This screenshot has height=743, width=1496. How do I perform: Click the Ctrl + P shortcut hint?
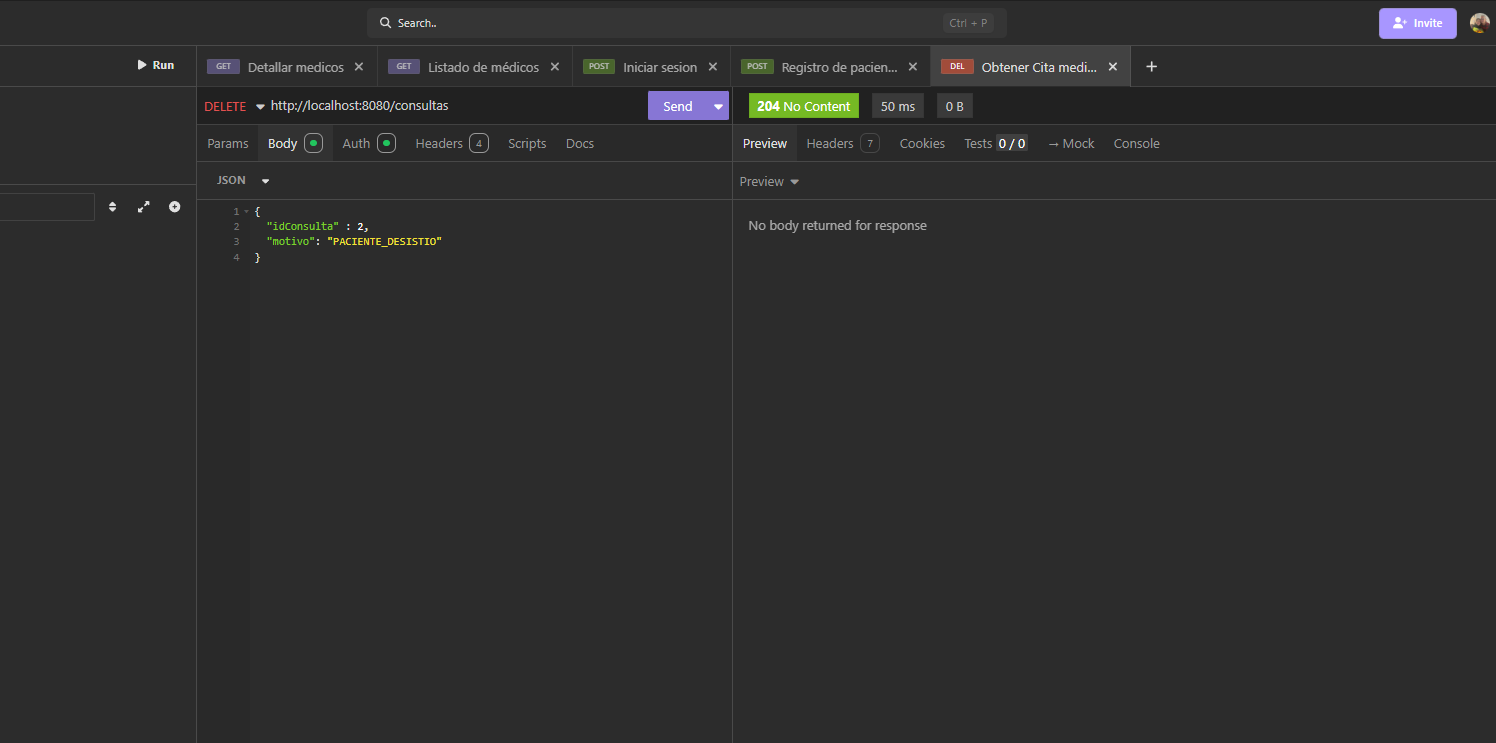(x=968, y=23)
